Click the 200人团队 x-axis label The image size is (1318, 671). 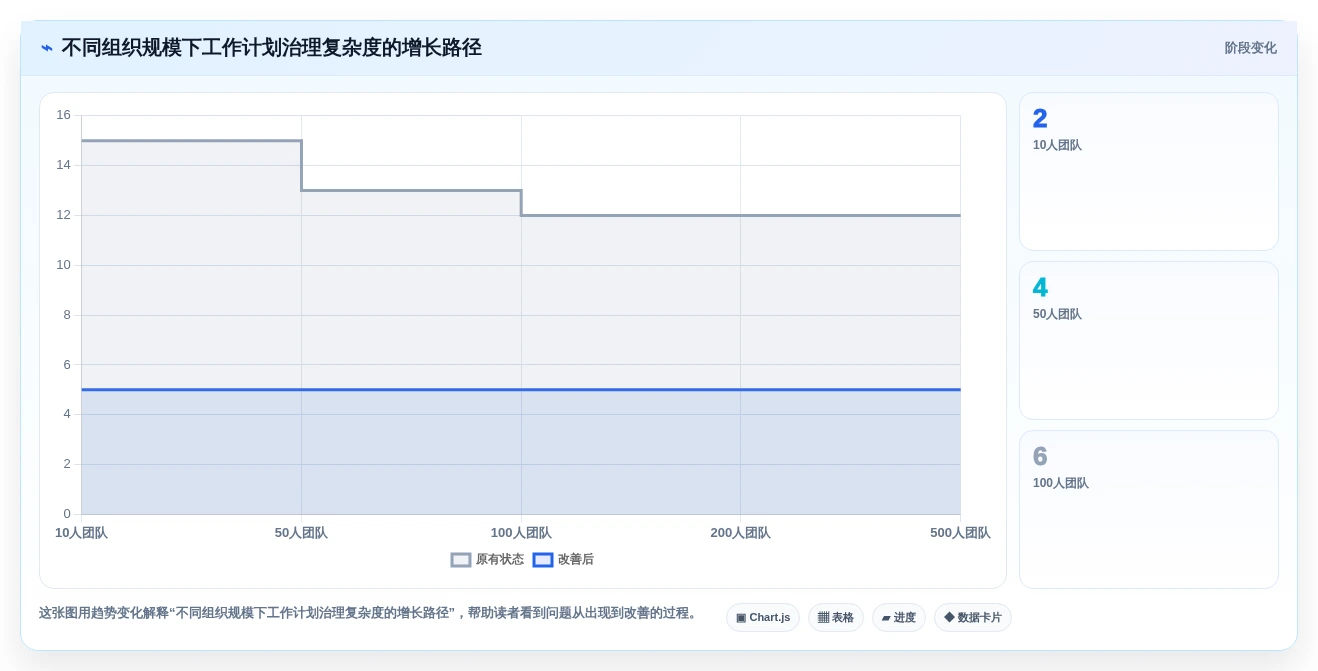click(741, 533)
